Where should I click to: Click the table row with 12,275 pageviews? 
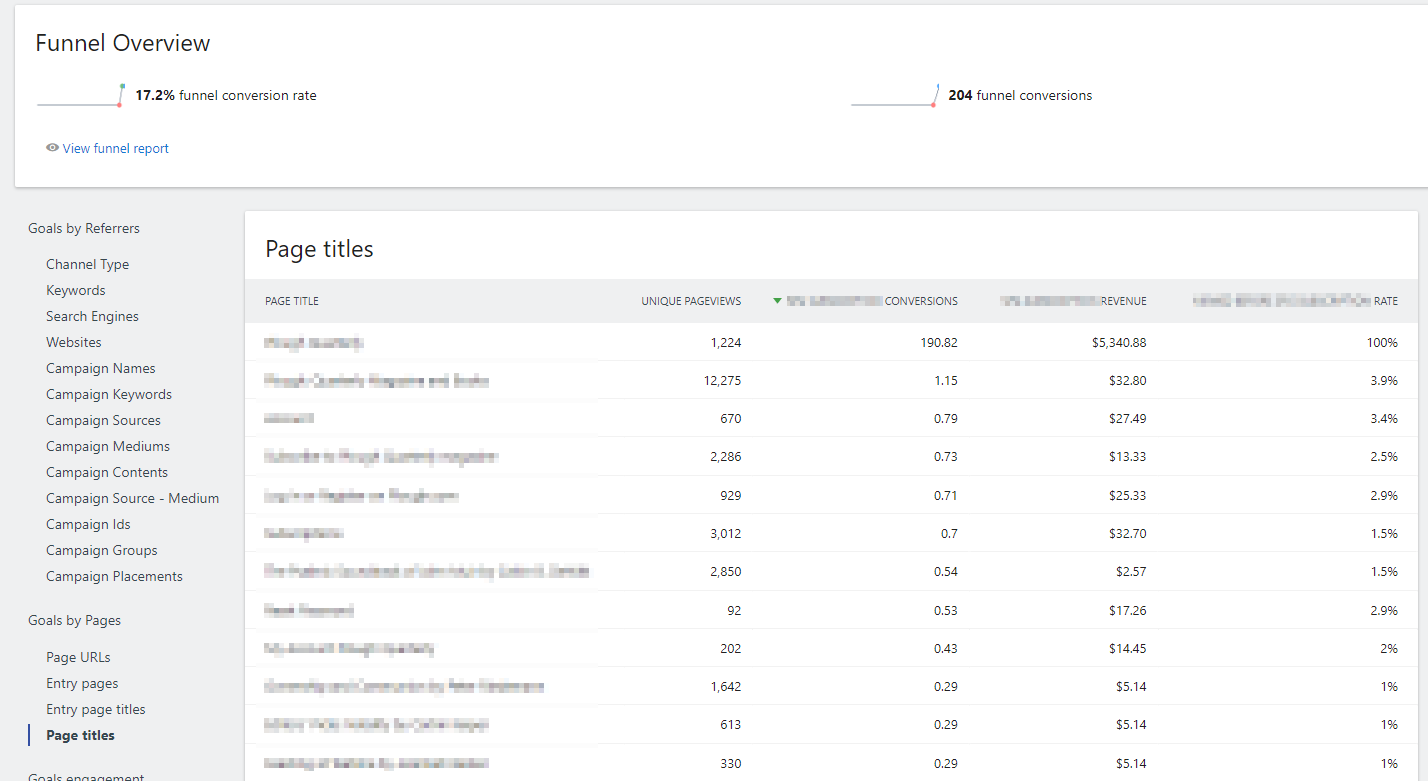(831, 380)
